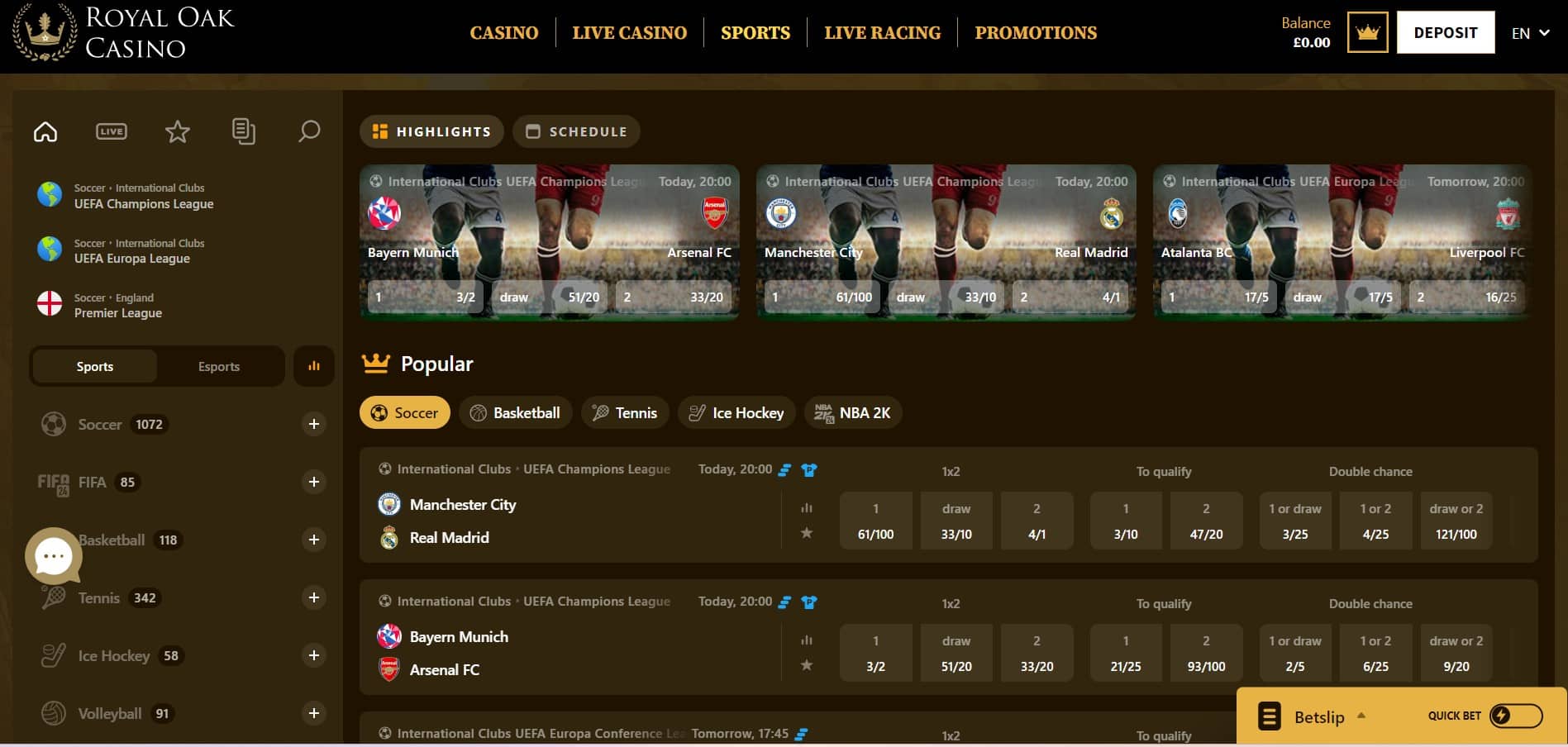Open PROMOTIONS menu item

point(1036,33)
